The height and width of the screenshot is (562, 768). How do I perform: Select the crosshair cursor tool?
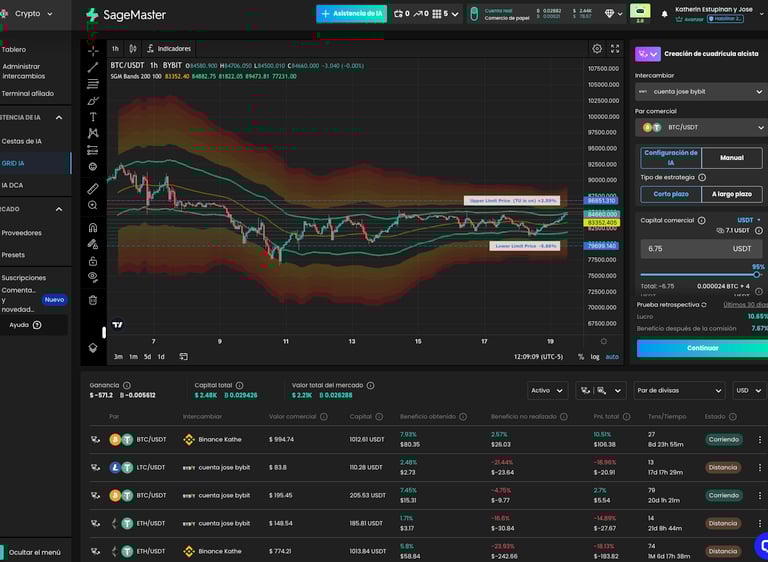click(x=93, y=51)
